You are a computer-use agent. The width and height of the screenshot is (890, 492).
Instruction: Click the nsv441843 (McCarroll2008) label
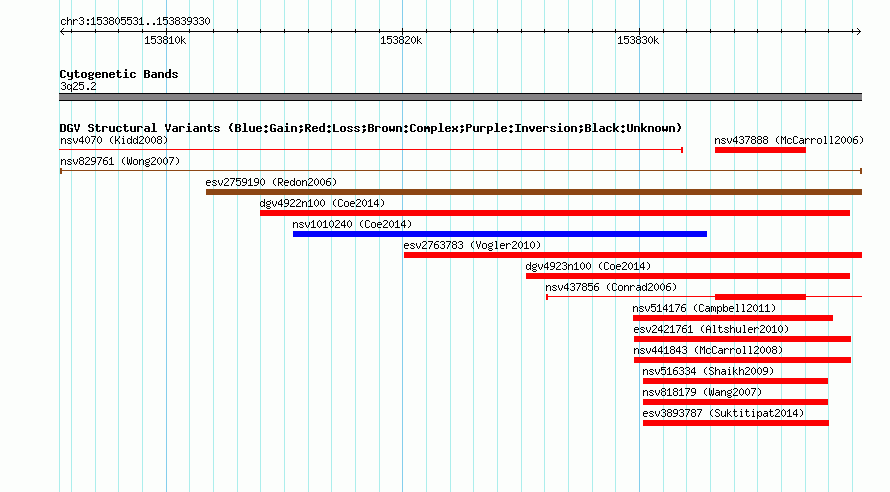click(708, 350)
